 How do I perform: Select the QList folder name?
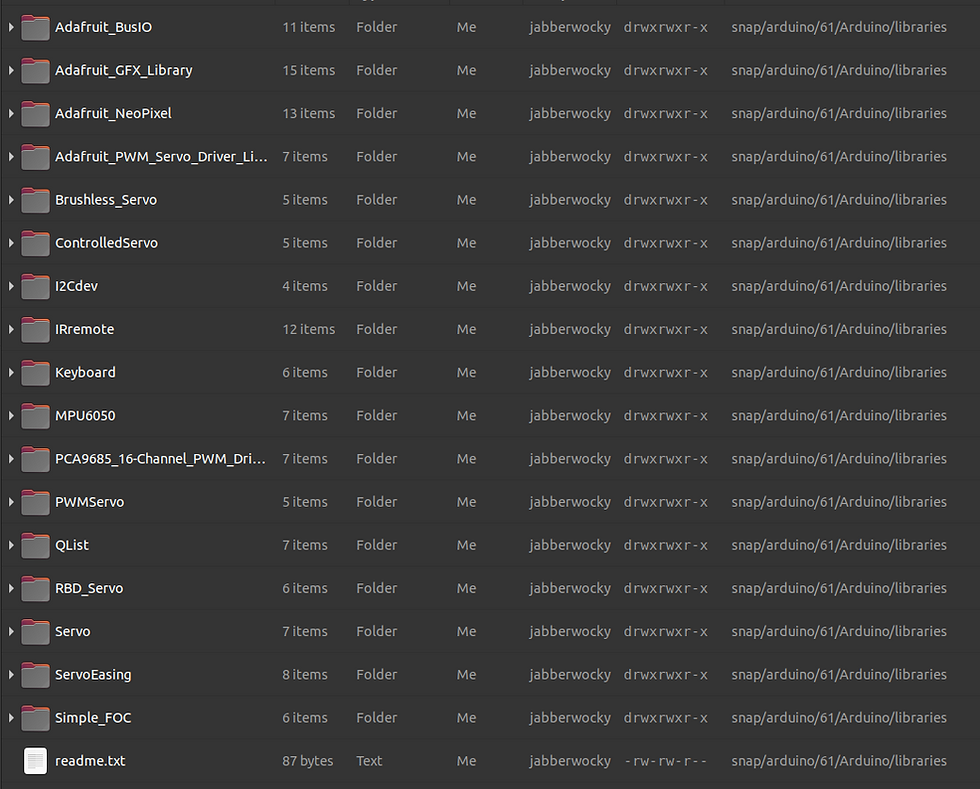(x=72, y=545)
